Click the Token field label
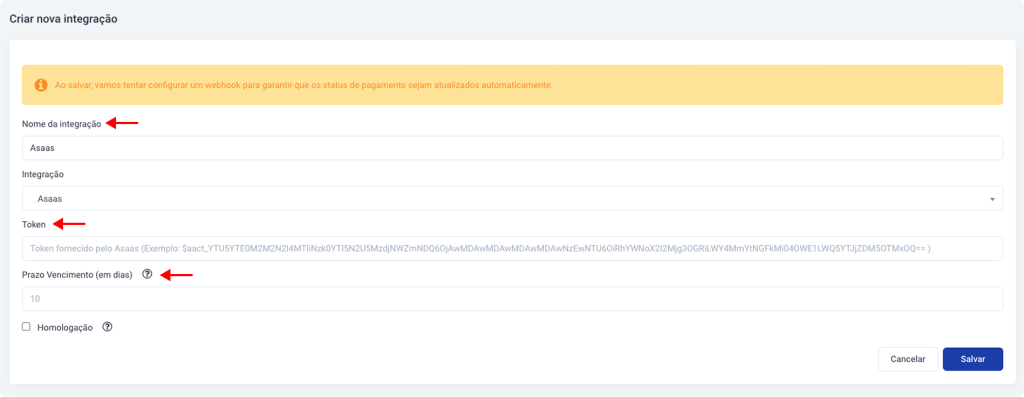Image resolution: width=1024 pixels, height=397 pixels. point(34,225)
